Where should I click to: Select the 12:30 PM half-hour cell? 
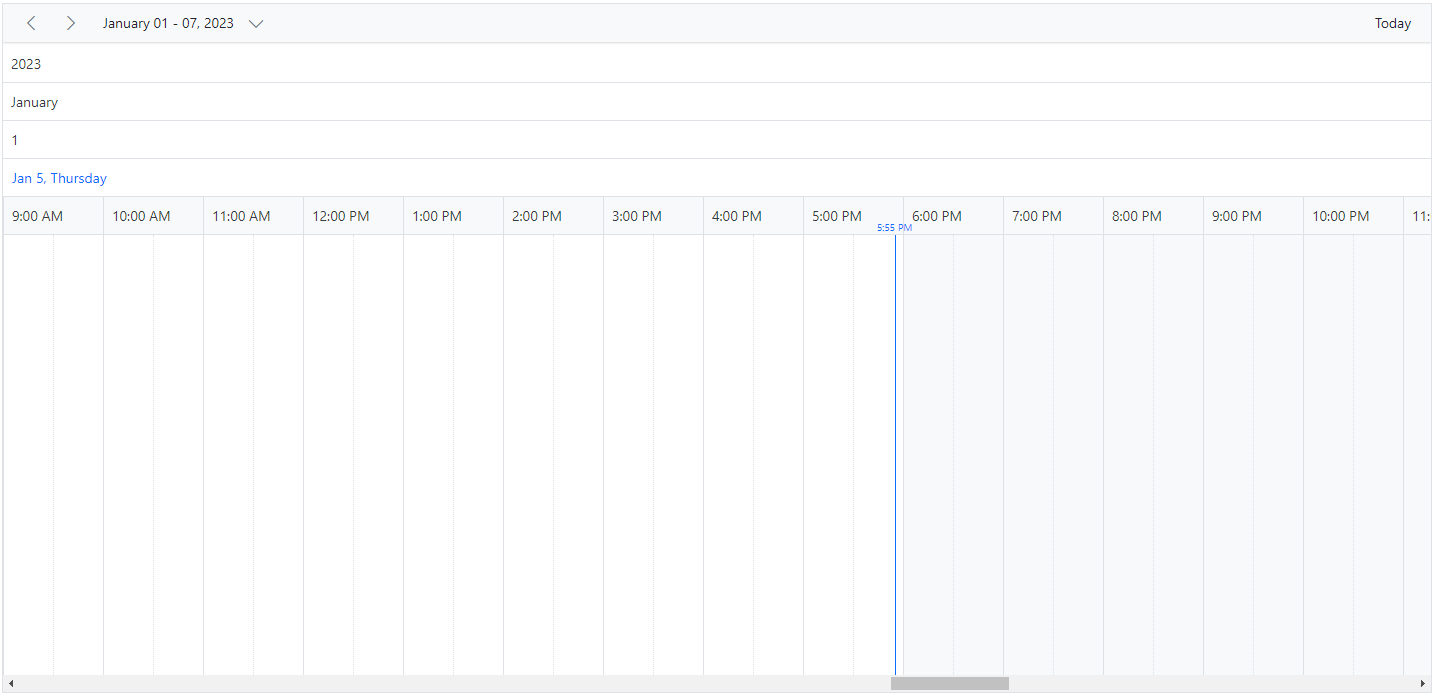coord(378,455)
